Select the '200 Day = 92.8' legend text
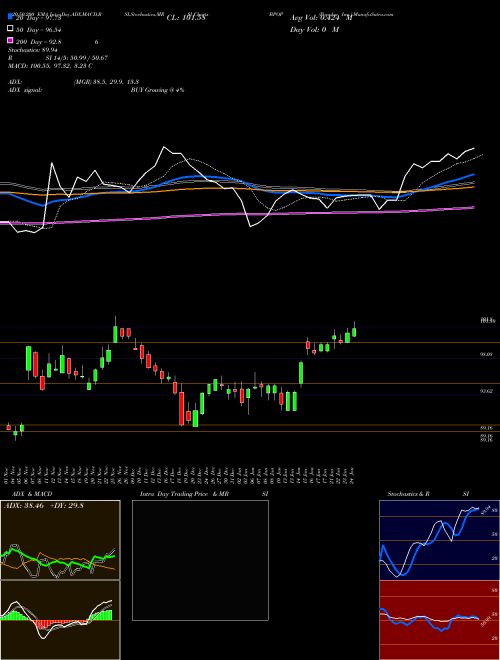Image resolution: width=500 pixels, height=660 pixels. coord(39,41)
